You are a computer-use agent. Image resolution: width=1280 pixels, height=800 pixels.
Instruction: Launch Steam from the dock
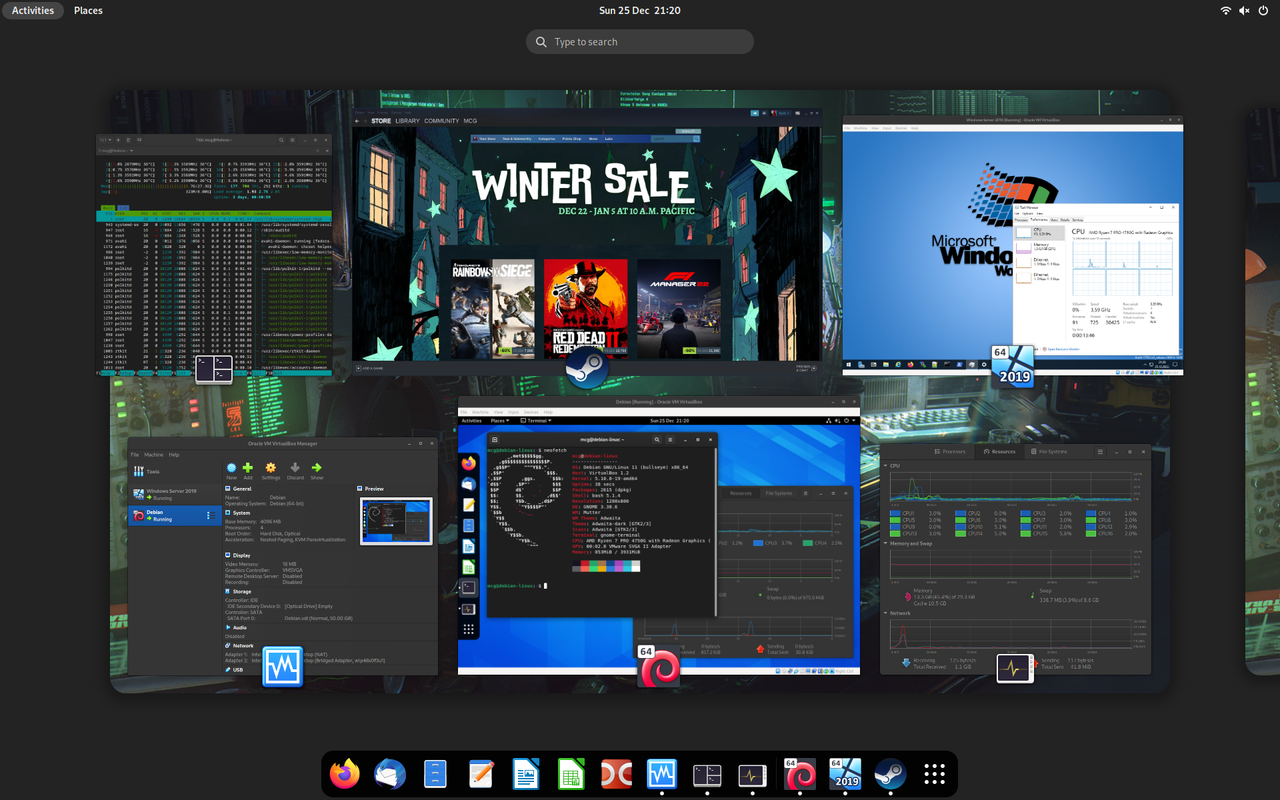click(889, 774)
